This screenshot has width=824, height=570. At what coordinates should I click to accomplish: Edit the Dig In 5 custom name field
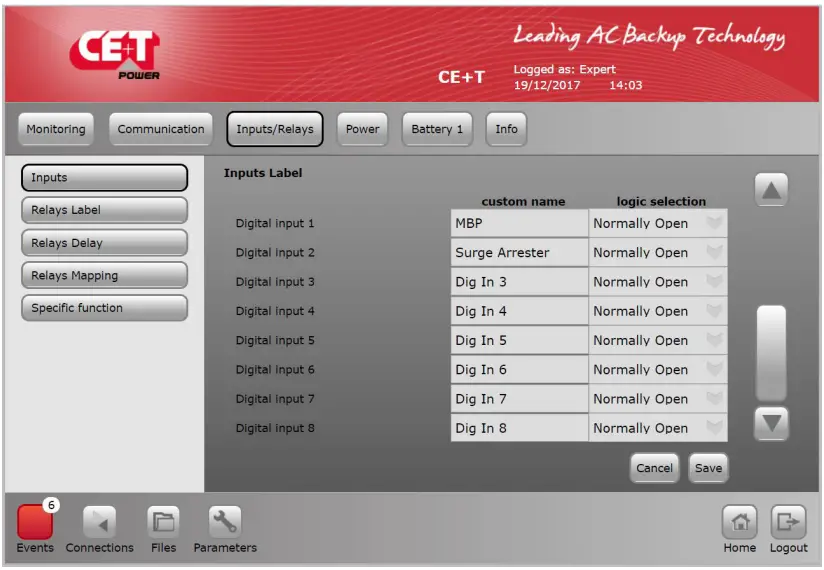[519, 340]
